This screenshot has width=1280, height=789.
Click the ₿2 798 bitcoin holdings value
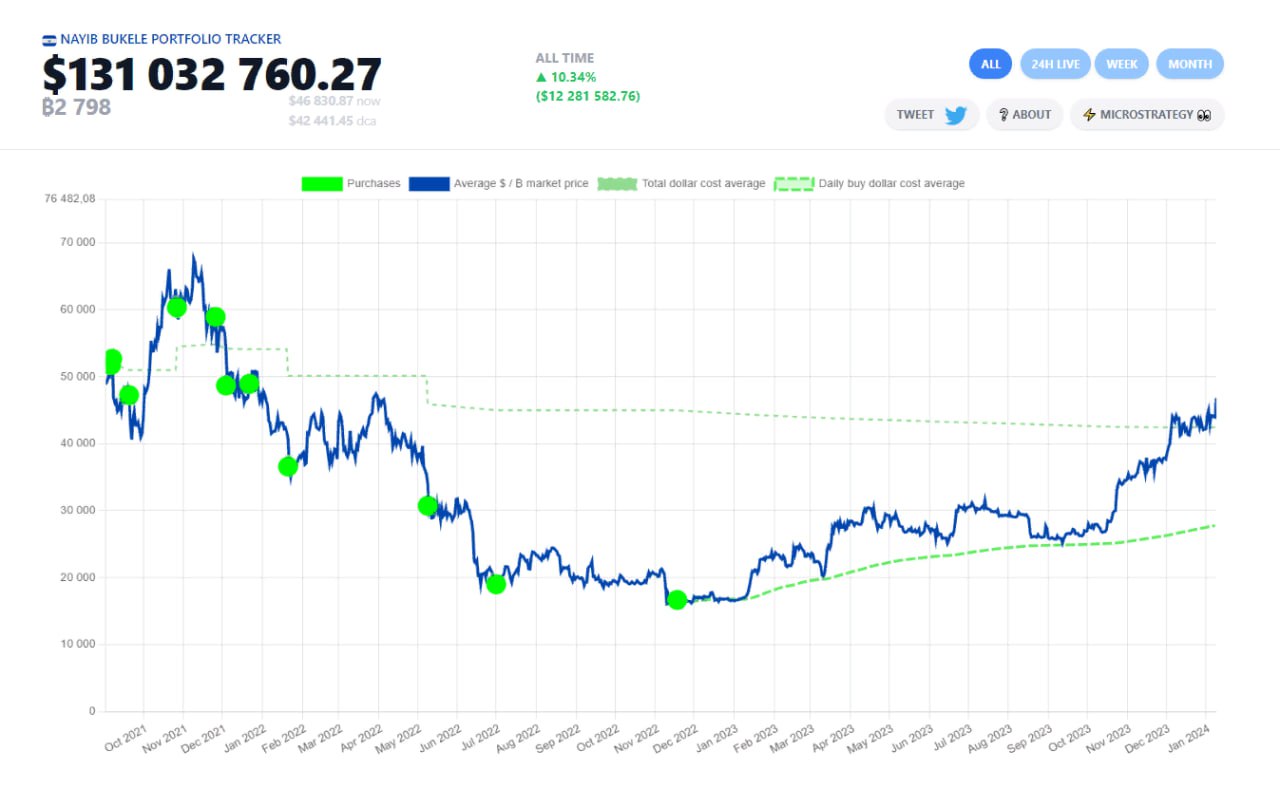click(76, 107)
